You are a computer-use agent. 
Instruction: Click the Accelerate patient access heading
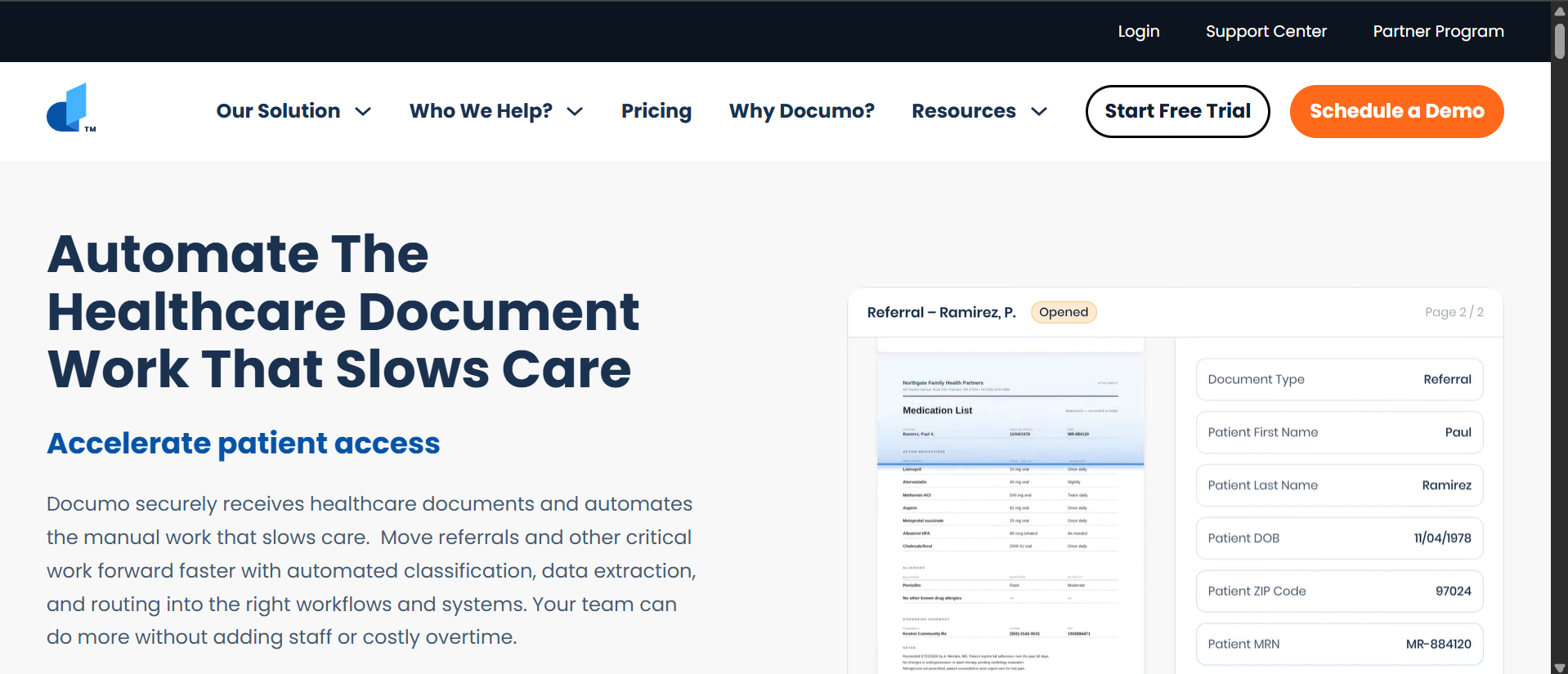(244, 443)
